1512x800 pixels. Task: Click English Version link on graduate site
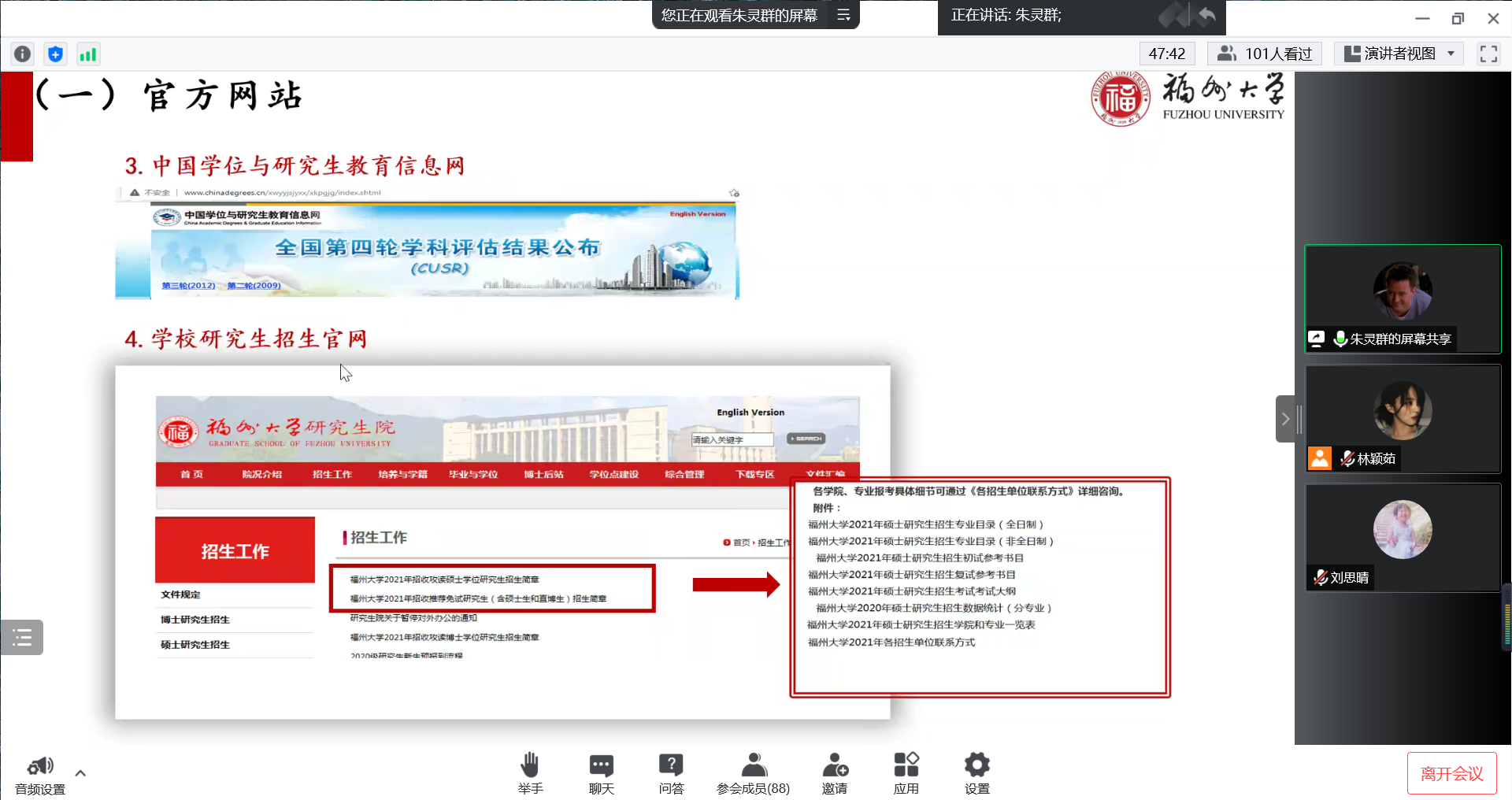point(750,412)
